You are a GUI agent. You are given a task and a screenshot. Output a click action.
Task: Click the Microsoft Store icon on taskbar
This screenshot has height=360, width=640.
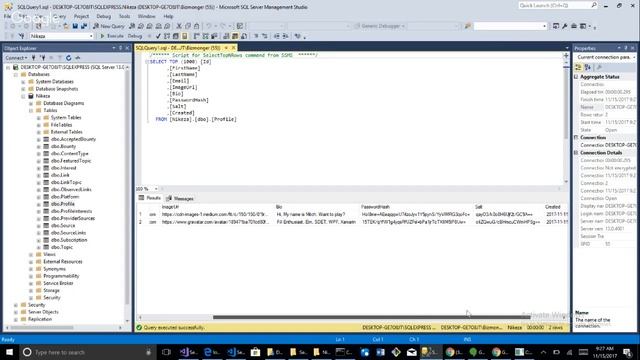(x=256, y=352)
